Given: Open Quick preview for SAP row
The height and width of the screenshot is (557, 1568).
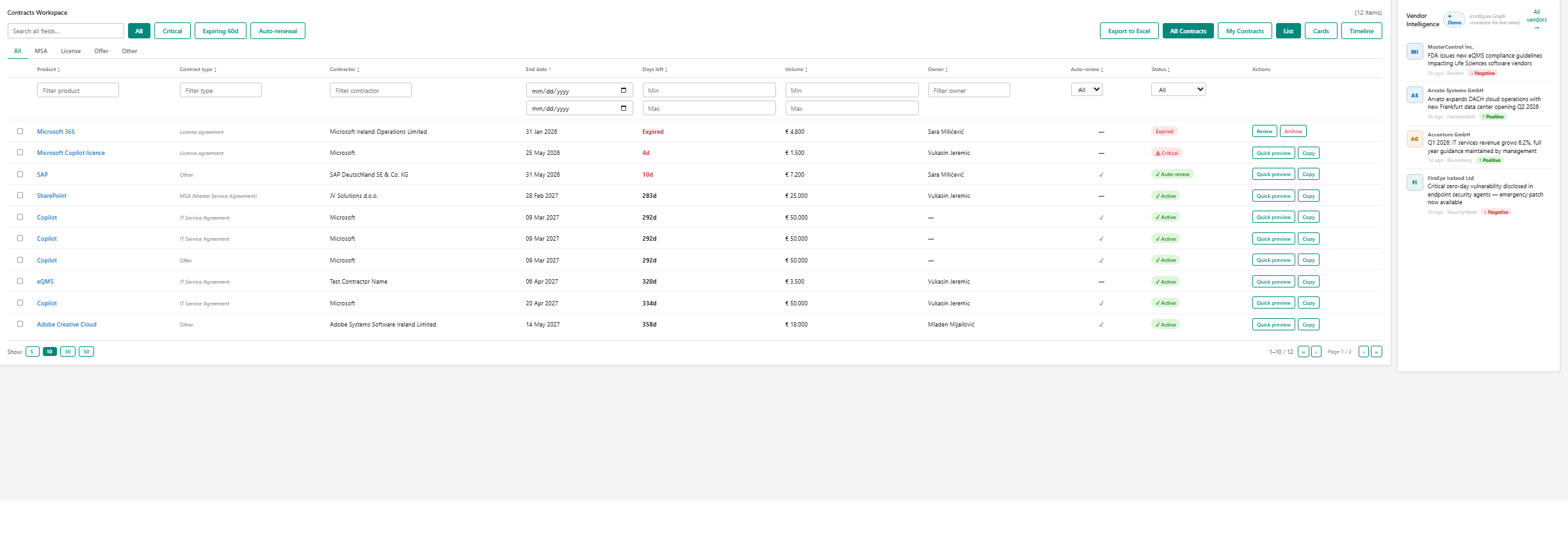Looking at the screenshot, I should [1273, 174].
